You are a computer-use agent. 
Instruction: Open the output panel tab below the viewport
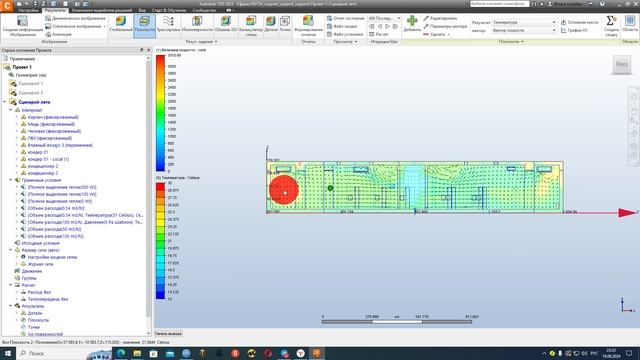(168, 334)
